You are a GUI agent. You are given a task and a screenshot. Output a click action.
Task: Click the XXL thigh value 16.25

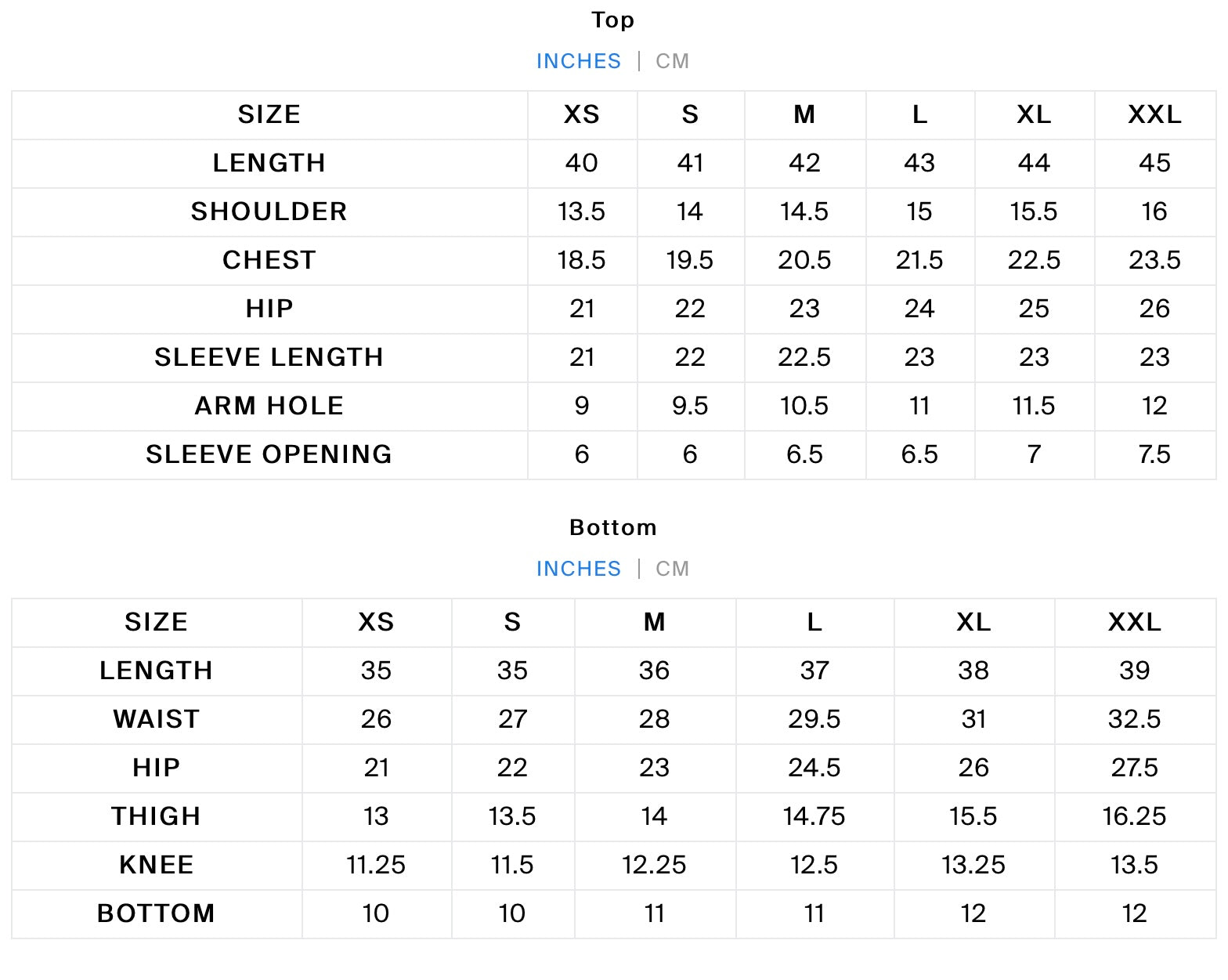1134,816
